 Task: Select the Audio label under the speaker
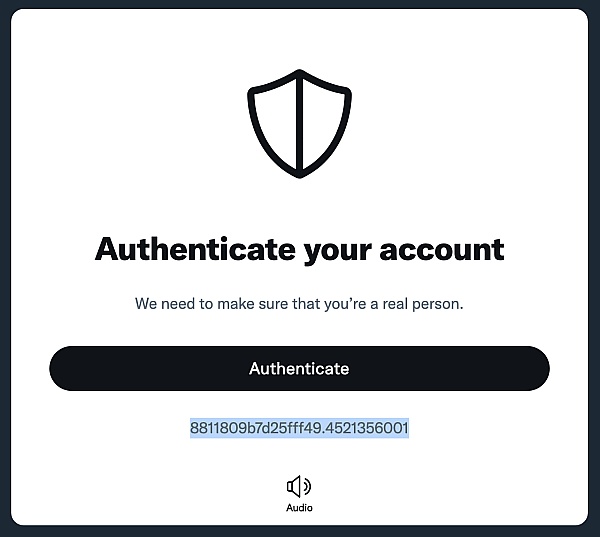click(x=299, y=508)
